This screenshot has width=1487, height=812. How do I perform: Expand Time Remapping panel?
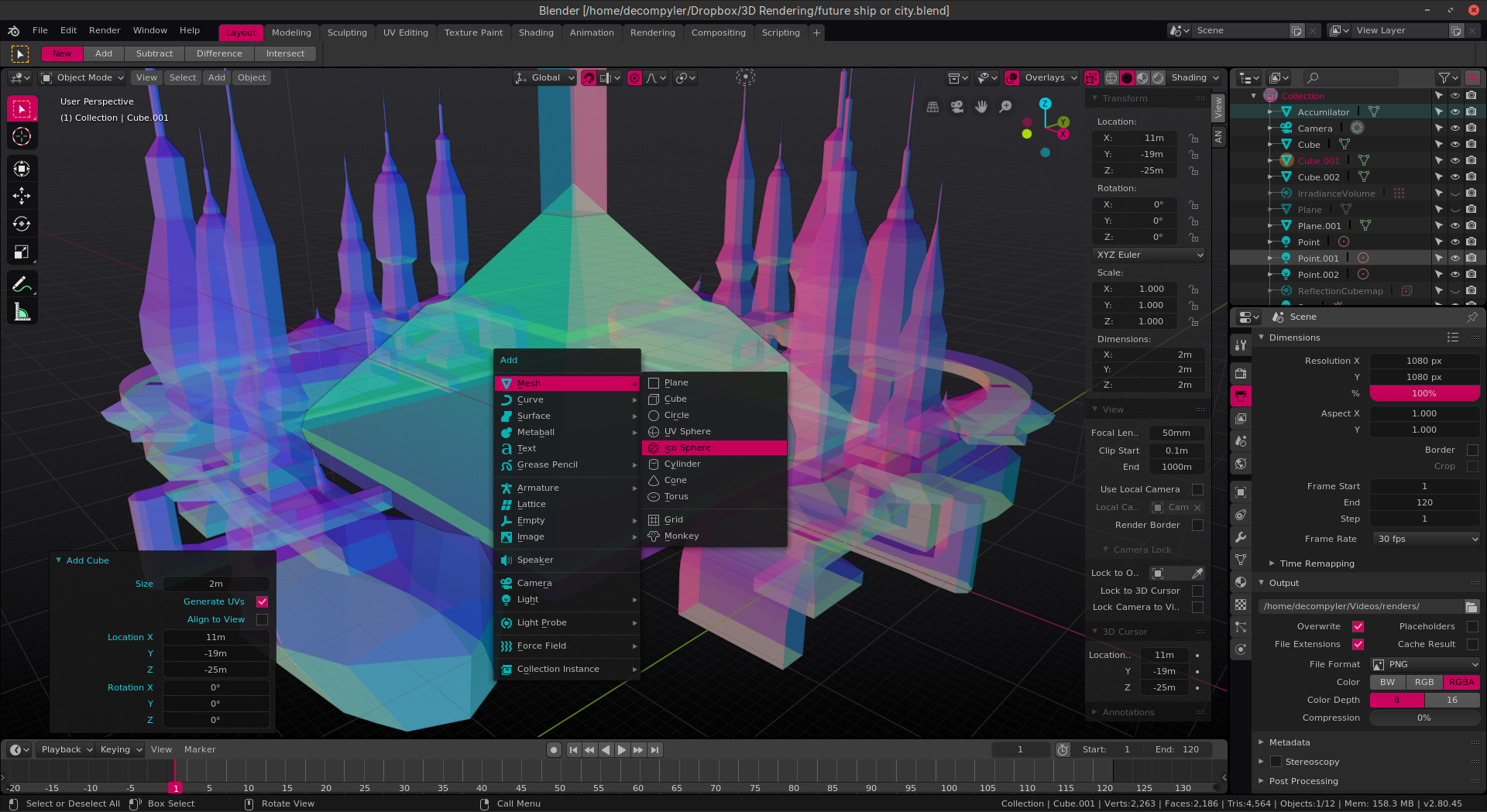coord(1317,564)
